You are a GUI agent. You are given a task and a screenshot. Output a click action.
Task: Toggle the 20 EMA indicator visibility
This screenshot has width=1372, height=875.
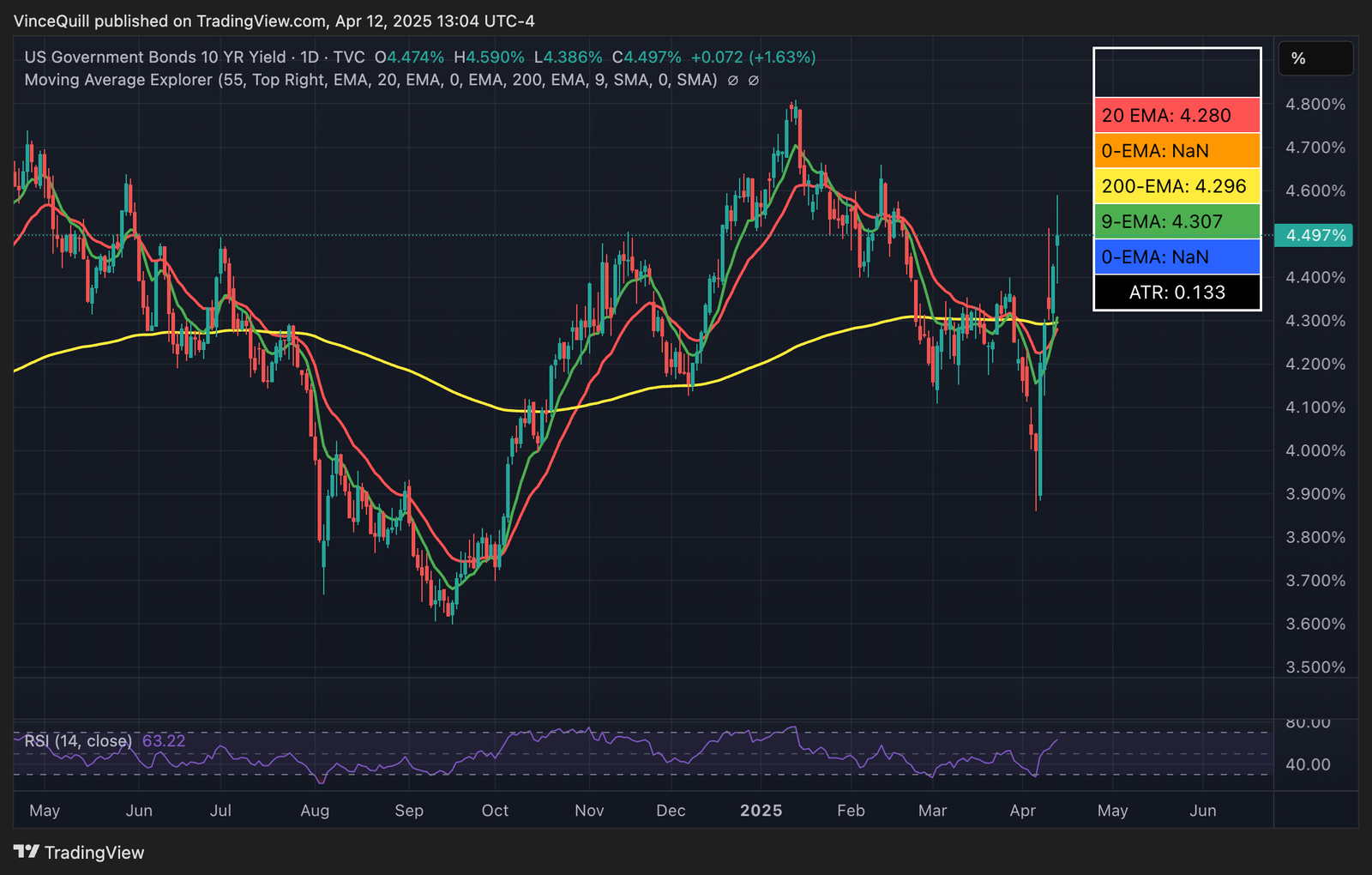pos(1176,115)
